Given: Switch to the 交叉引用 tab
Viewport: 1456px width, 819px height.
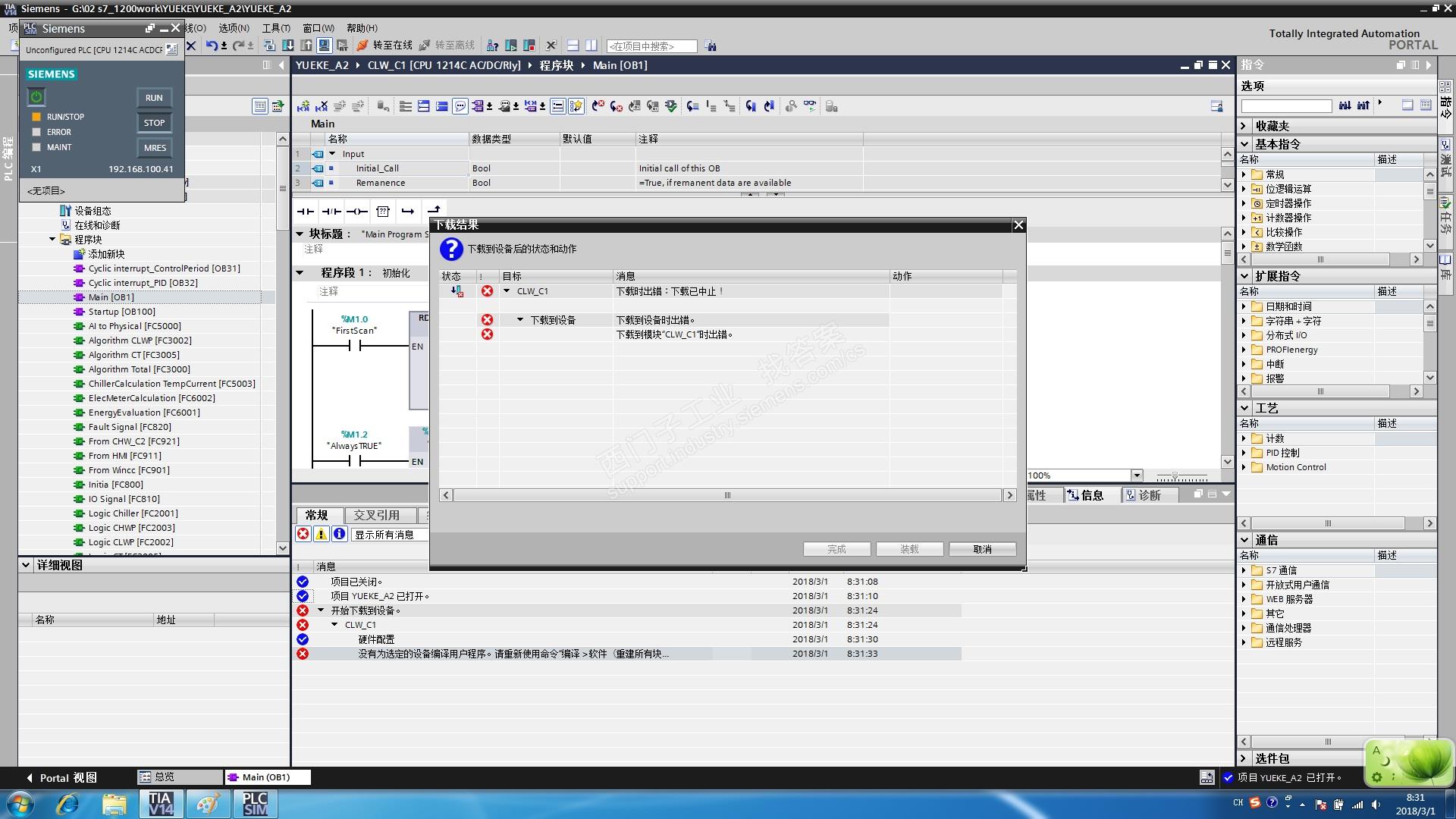Looking at the screenshot, I should (376, 516).
